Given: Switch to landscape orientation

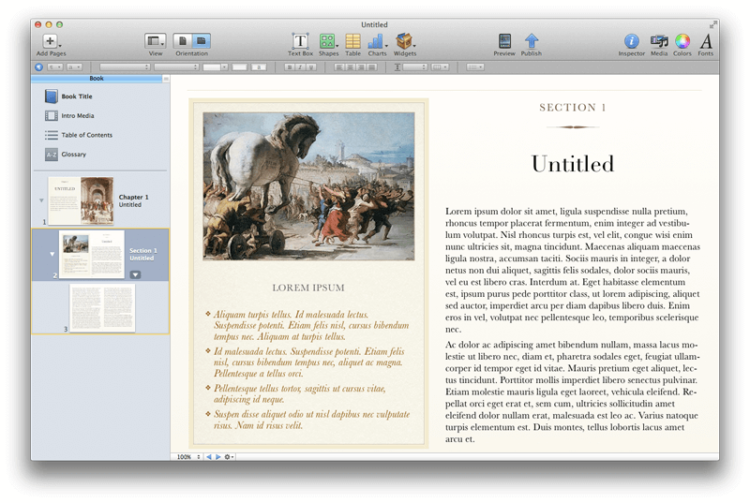Looking at the screenshot, I should pos(200,41).
